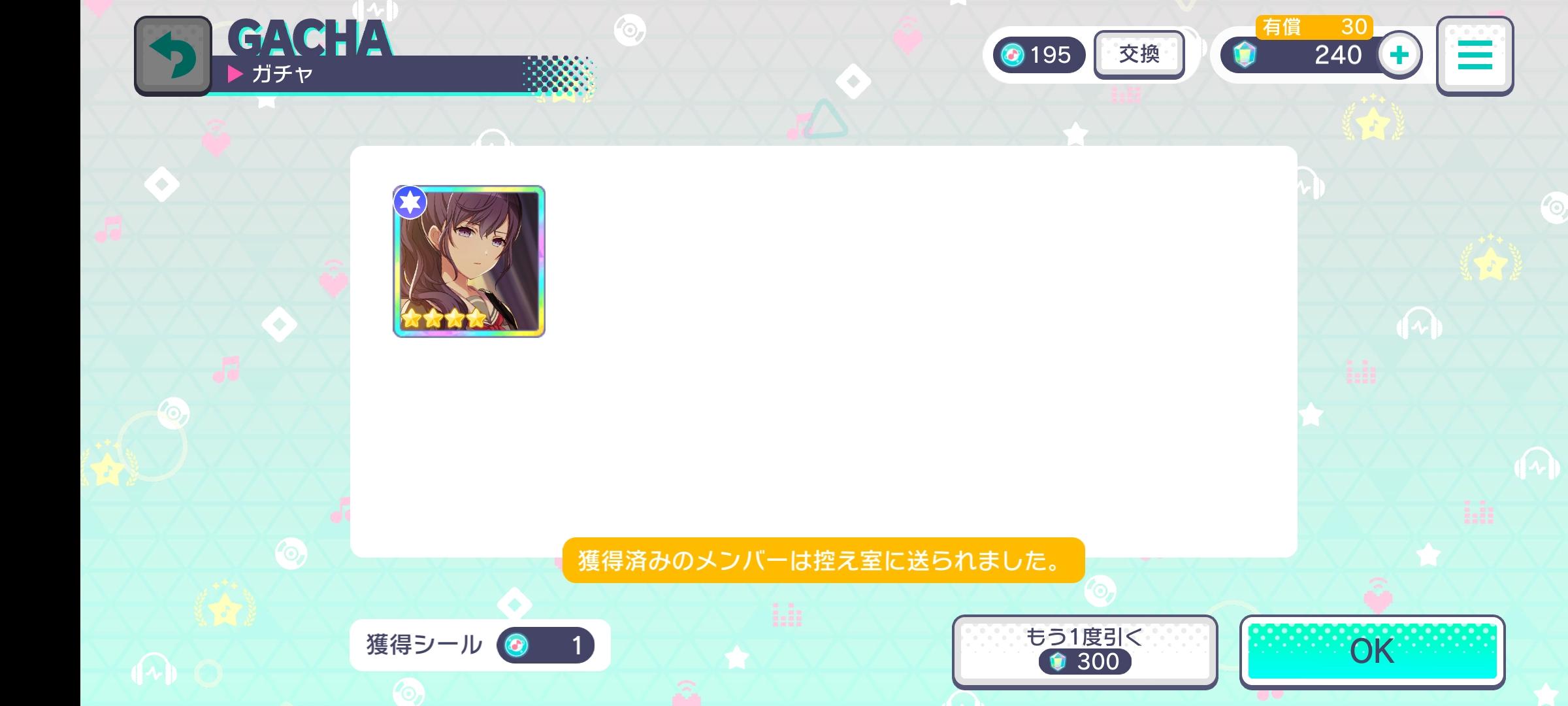Tap the seal icon in 獲得シール counter

(516, 645)
